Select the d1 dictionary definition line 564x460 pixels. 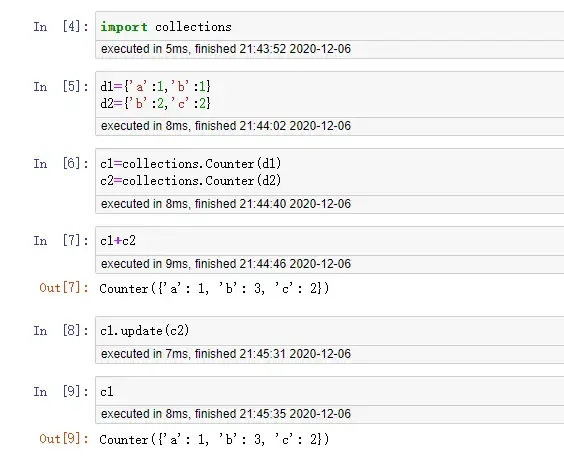(155, 87)
